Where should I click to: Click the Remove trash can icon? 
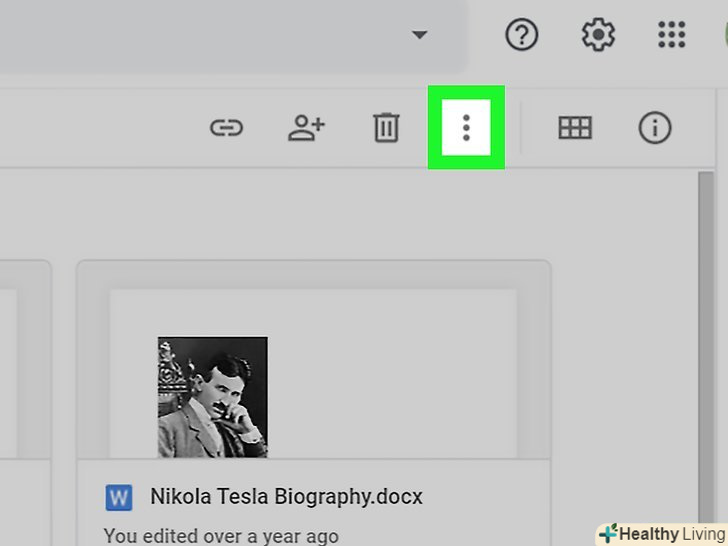tap(386, 128)
